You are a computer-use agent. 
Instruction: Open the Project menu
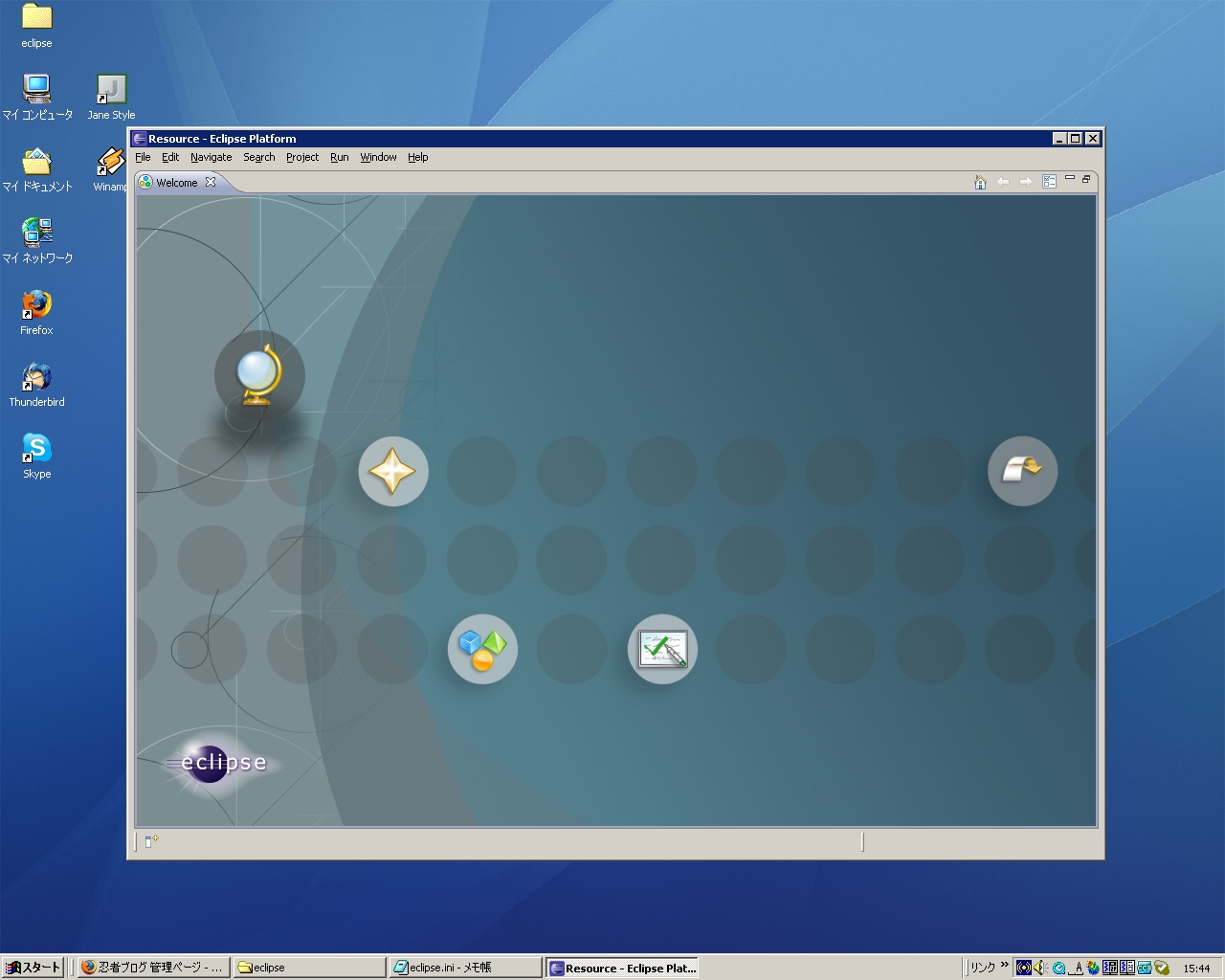tap(302, 157)
